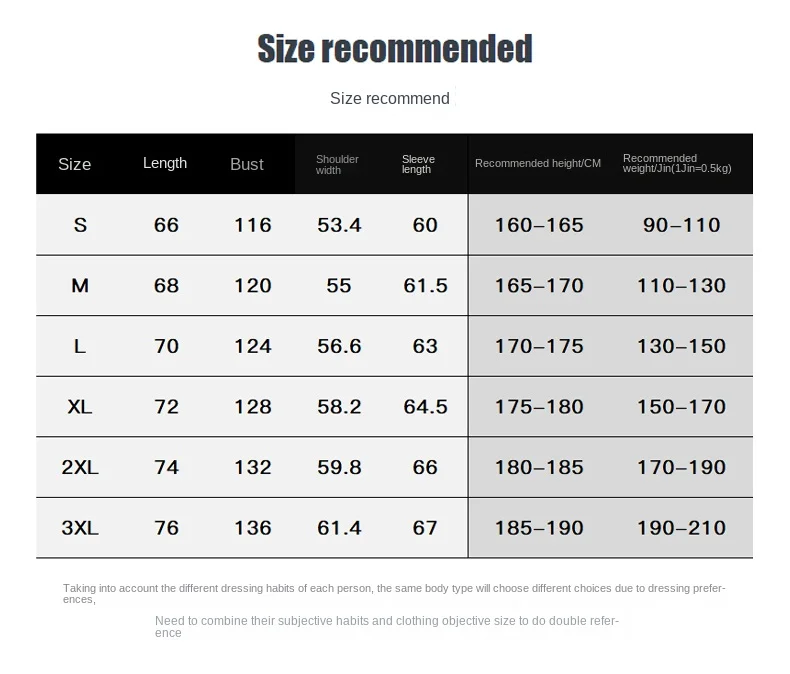
Task: Select the "Size recommend" subtitle text
Action: pos(389,98)
